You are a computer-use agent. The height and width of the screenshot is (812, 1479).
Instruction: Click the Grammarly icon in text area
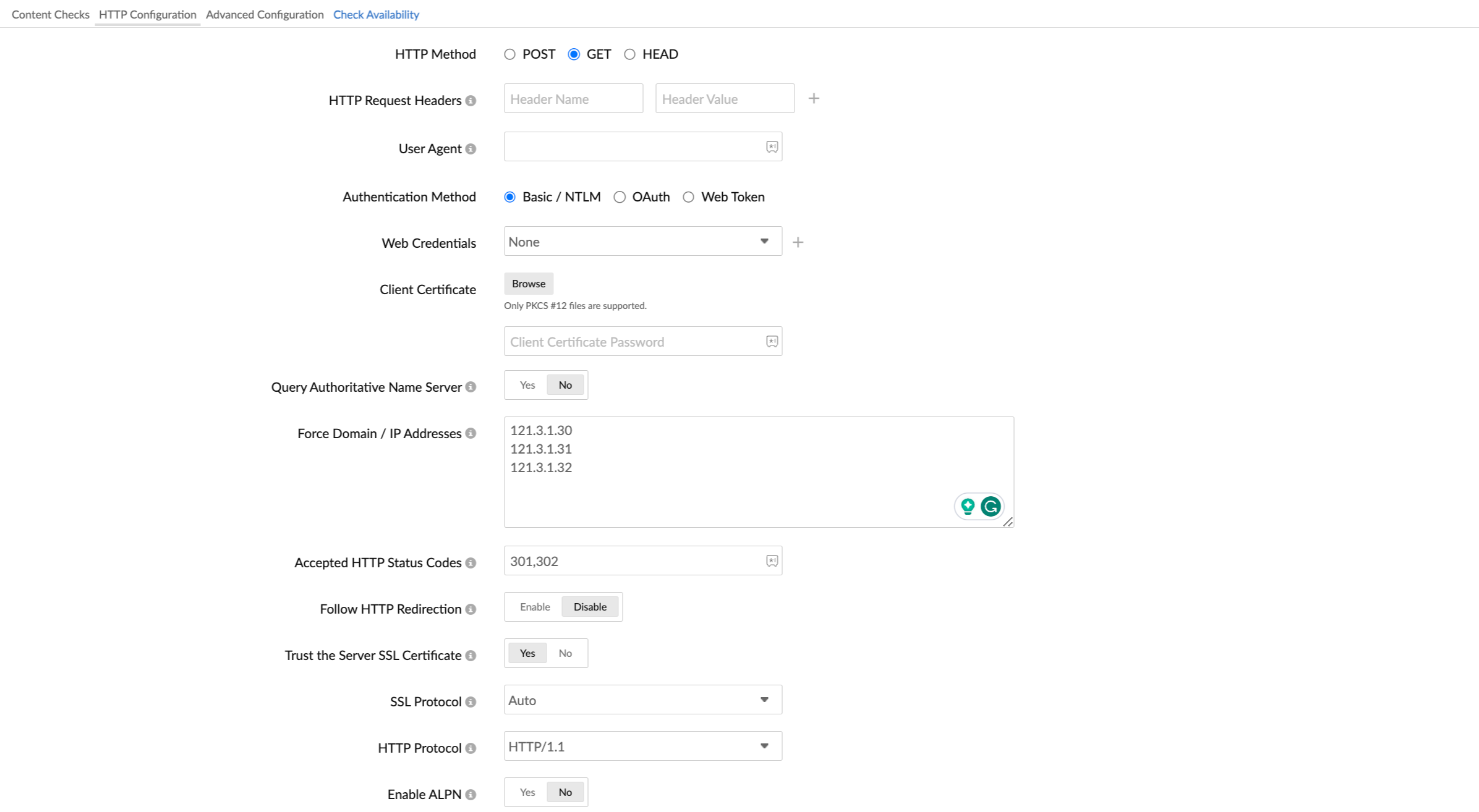990,506
